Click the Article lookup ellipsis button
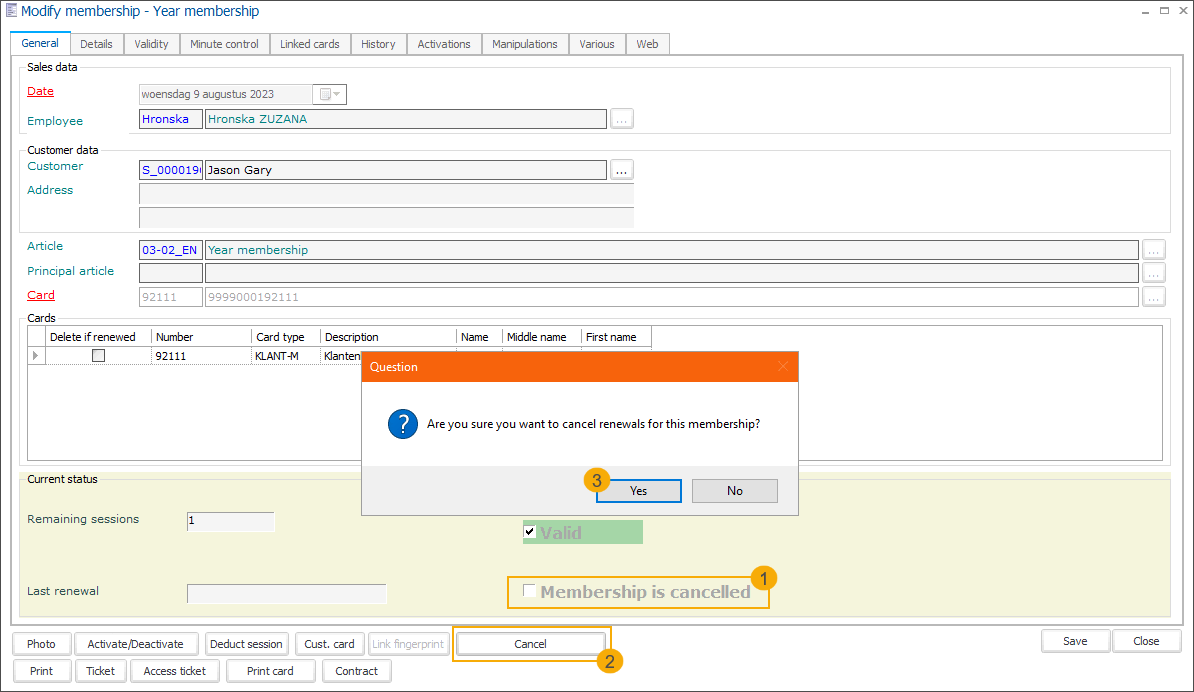Image resolution: width=1194 pixels, height=692 pixels. click(x=1154, y=250)
